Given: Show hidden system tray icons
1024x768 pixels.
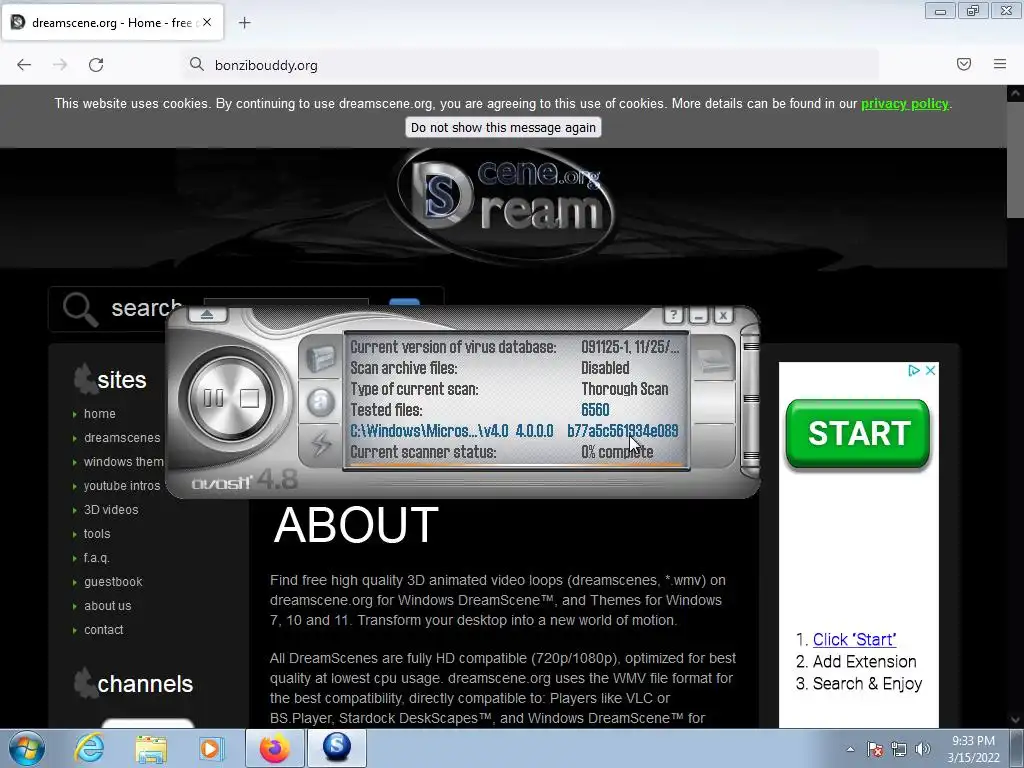Looking at the screenshot, I should 850,749.
